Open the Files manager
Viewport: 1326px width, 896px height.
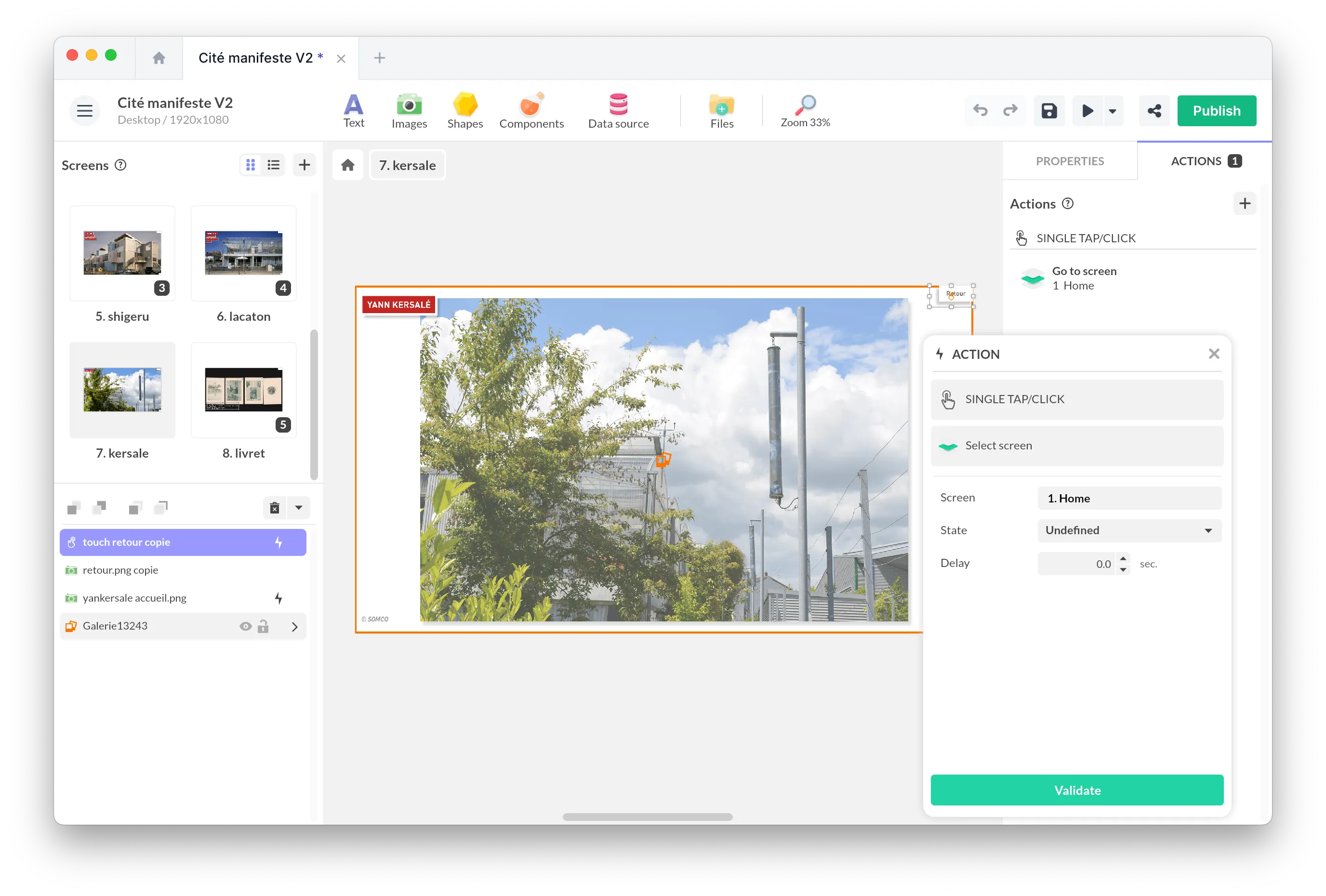721,111
